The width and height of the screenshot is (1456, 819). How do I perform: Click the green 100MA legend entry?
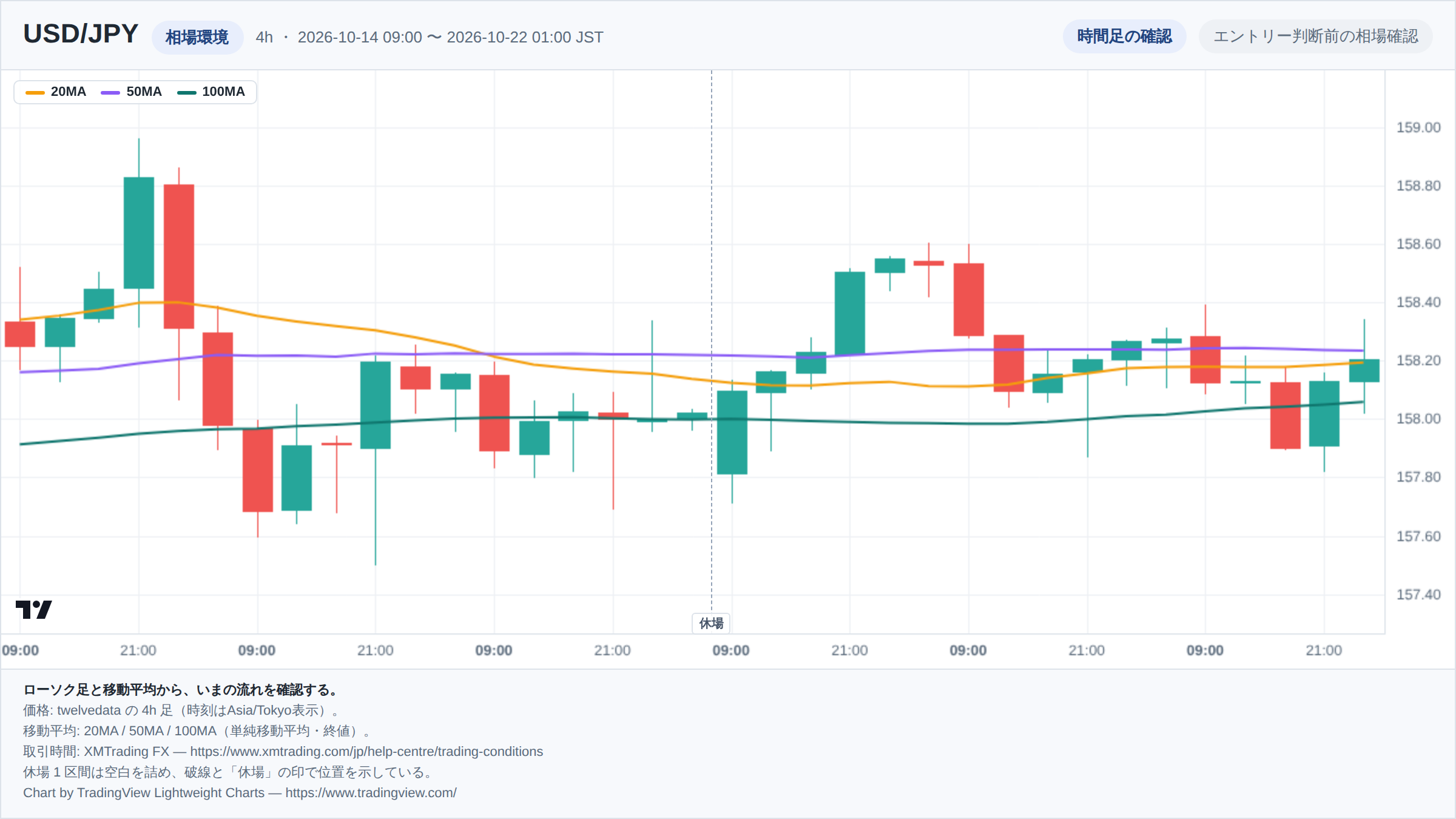pos(211,92)
